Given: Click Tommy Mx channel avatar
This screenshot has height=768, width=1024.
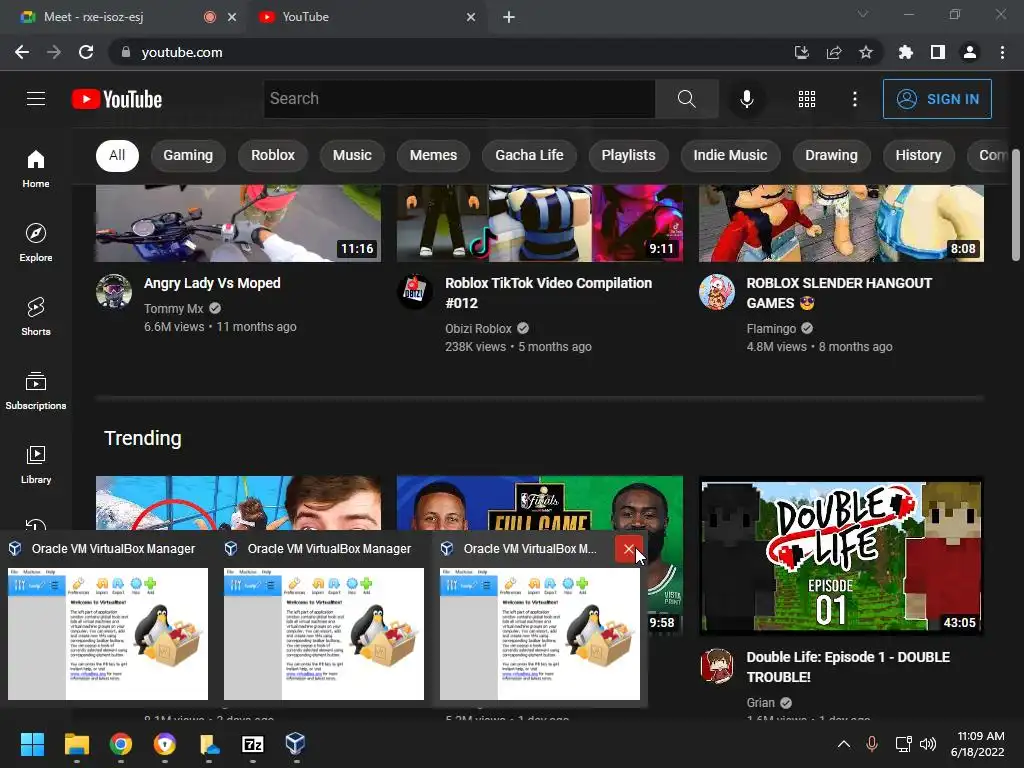Looking at the screenshot, I should [x=114, y=291].
